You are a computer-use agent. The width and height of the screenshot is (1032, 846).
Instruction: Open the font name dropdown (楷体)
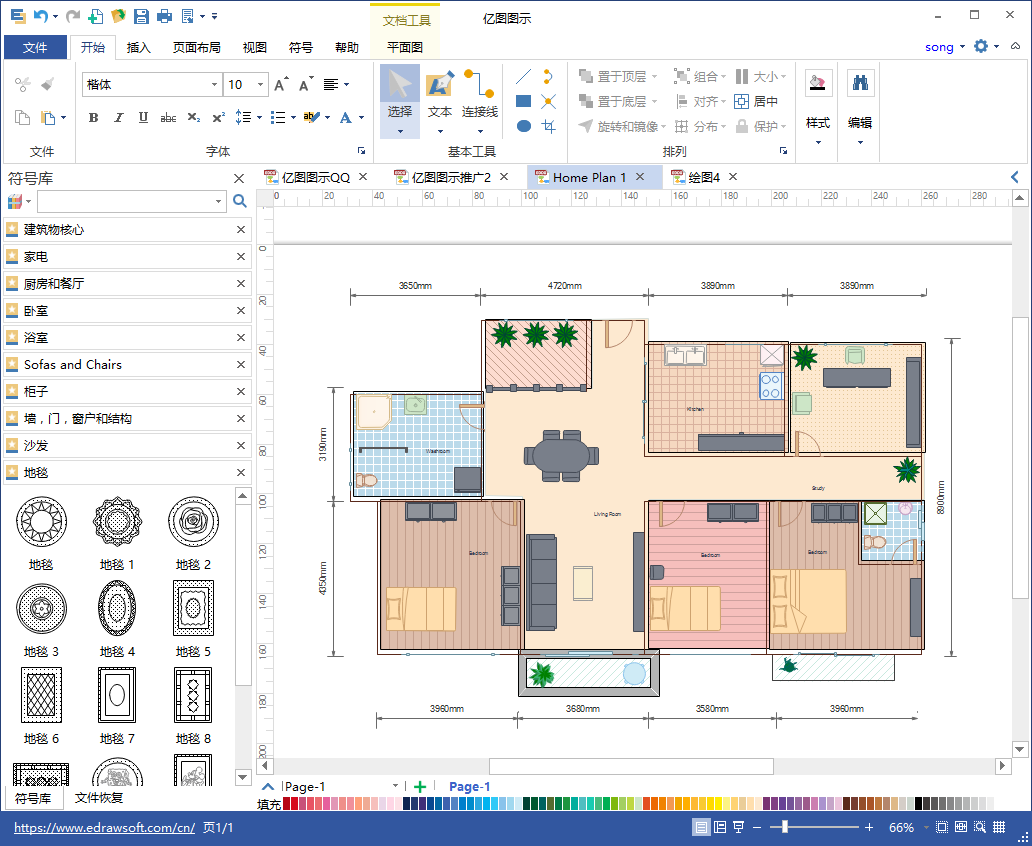pyautogui.click(x=214, y=85)
